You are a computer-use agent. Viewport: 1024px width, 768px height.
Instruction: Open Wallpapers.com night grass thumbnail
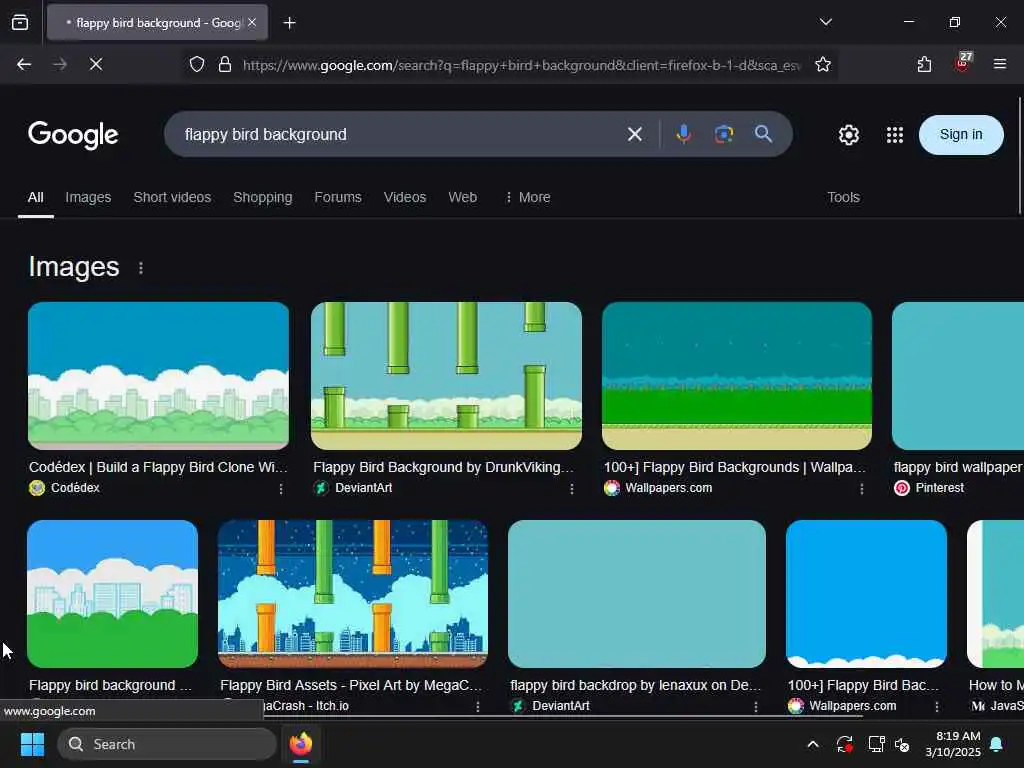click(737, 376)
